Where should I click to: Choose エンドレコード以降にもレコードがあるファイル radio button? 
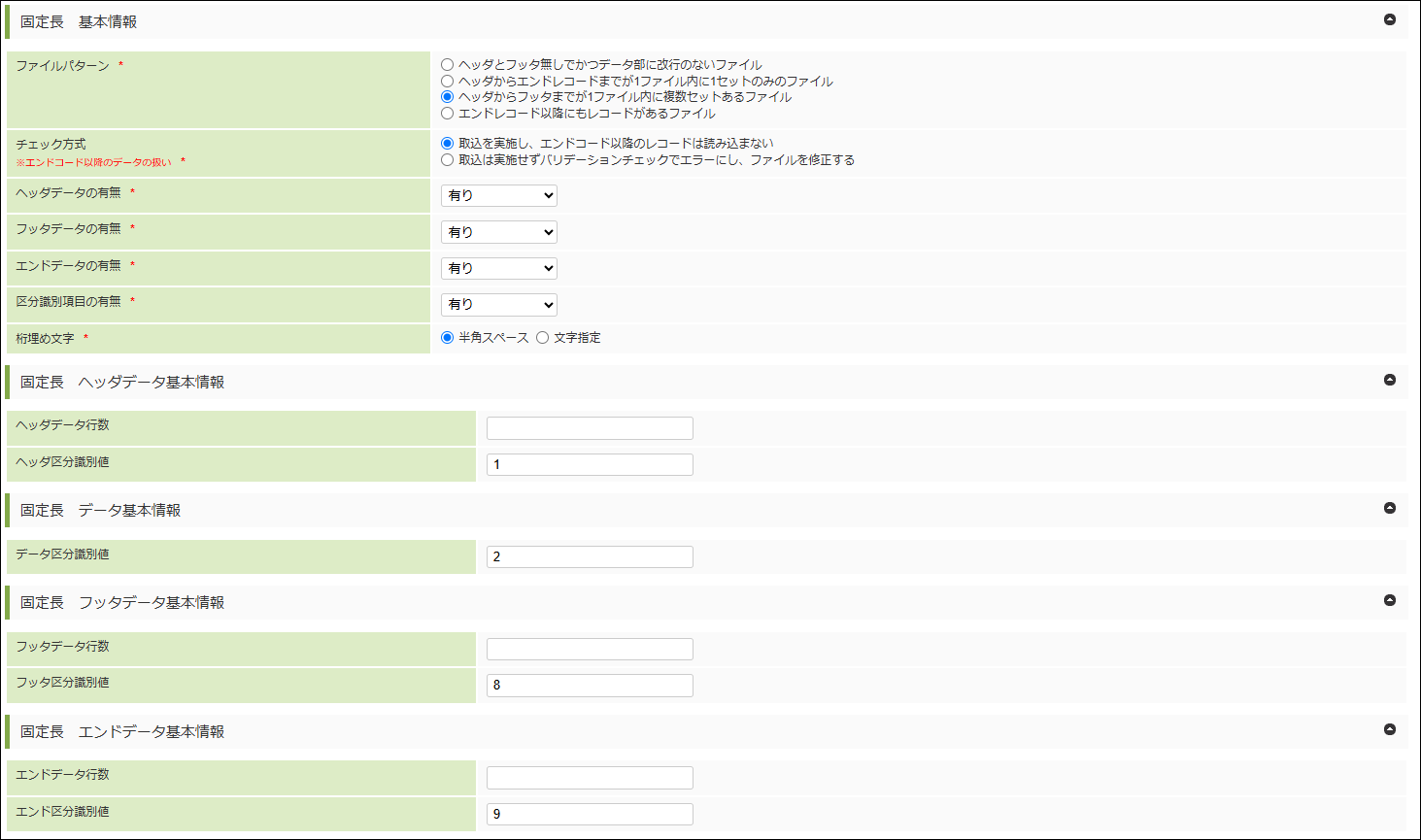pyautogui.click(x=448, y=114)
